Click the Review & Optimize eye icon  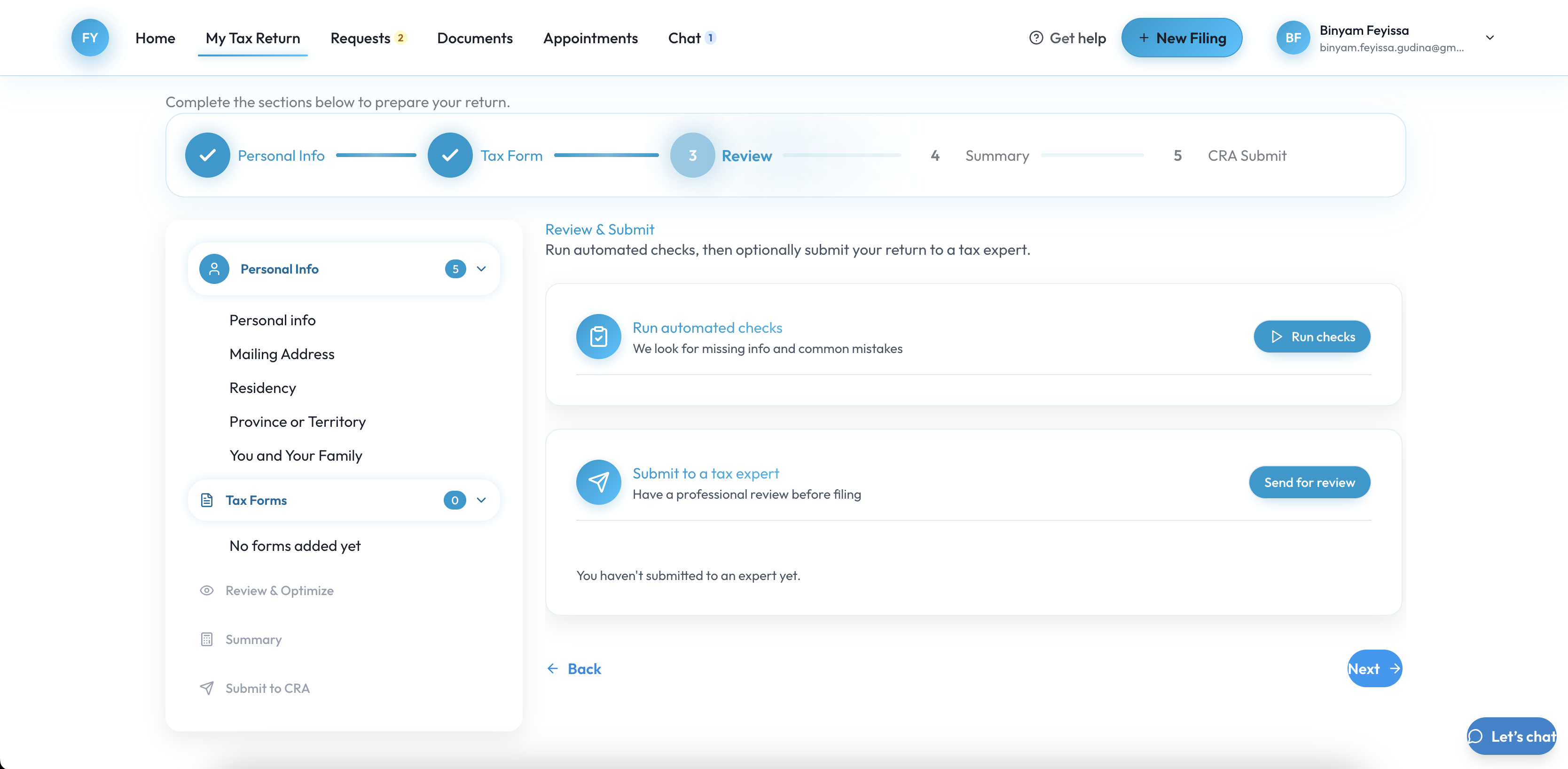coord(207,590)
